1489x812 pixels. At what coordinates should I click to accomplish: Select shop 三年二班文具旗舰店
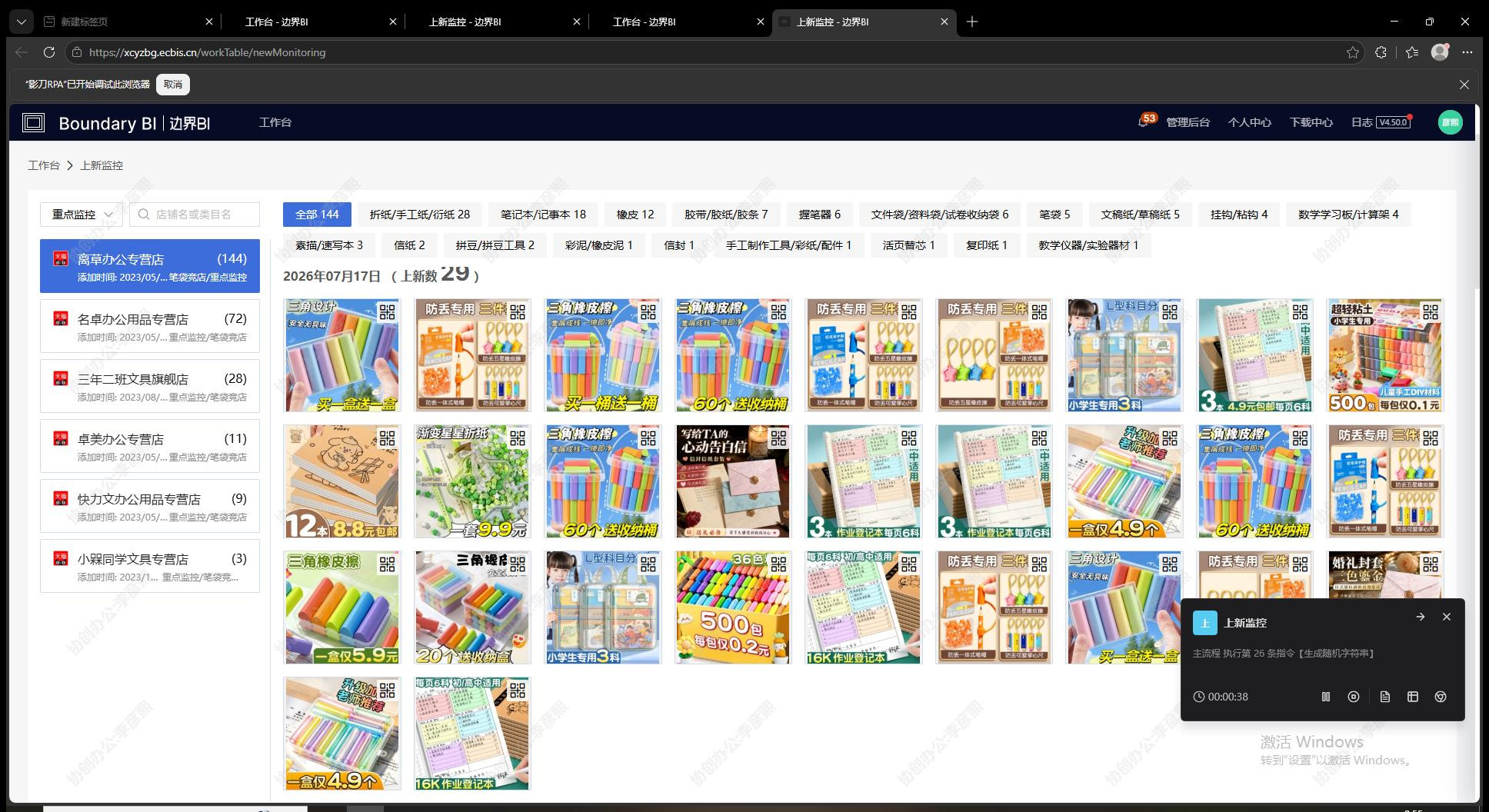click(150, 386)
